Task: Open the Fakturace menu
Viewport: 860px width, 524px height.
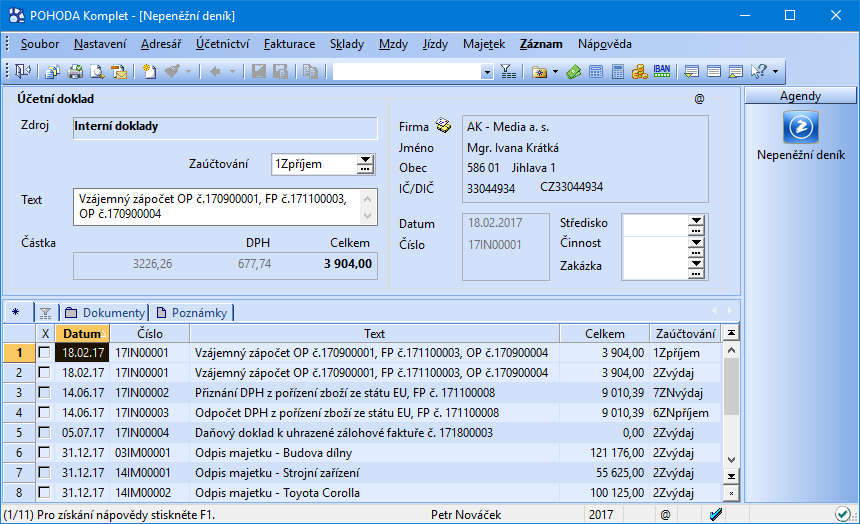Action: [x=289, y=44]
